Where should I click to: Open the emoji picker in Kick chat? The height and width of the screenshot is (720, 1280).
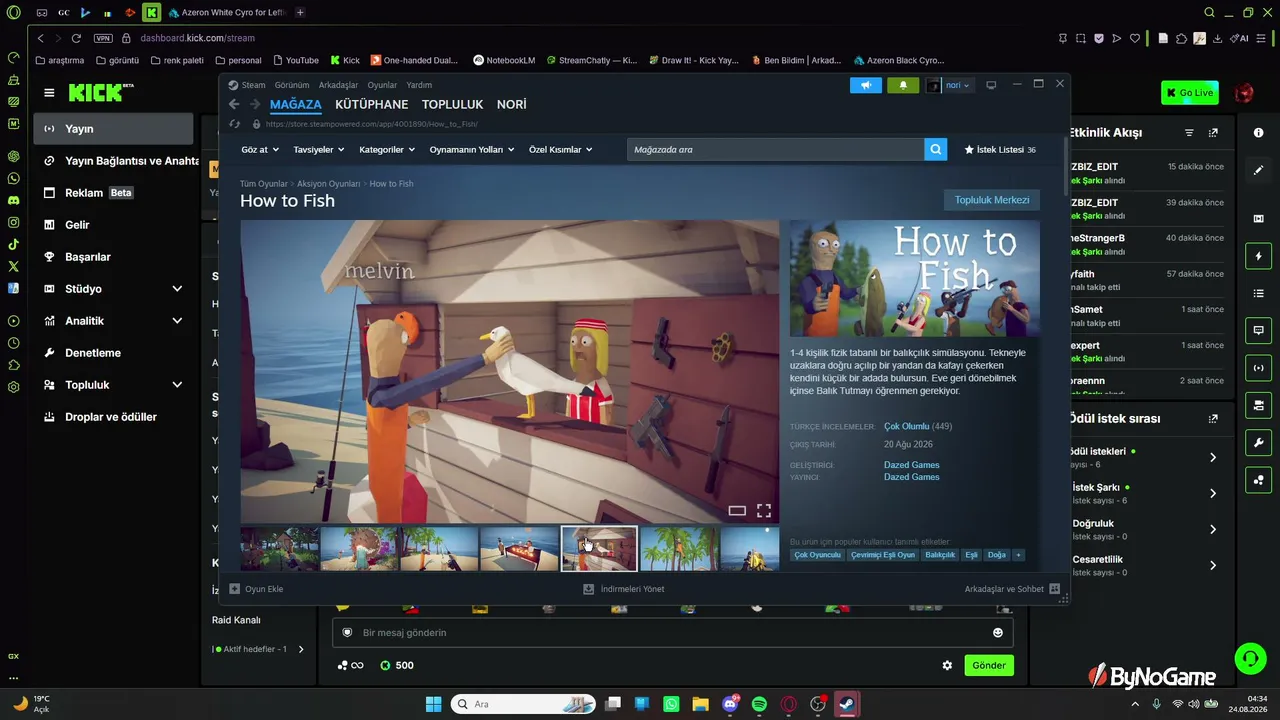pyautogui.click(x=997, y=632)
